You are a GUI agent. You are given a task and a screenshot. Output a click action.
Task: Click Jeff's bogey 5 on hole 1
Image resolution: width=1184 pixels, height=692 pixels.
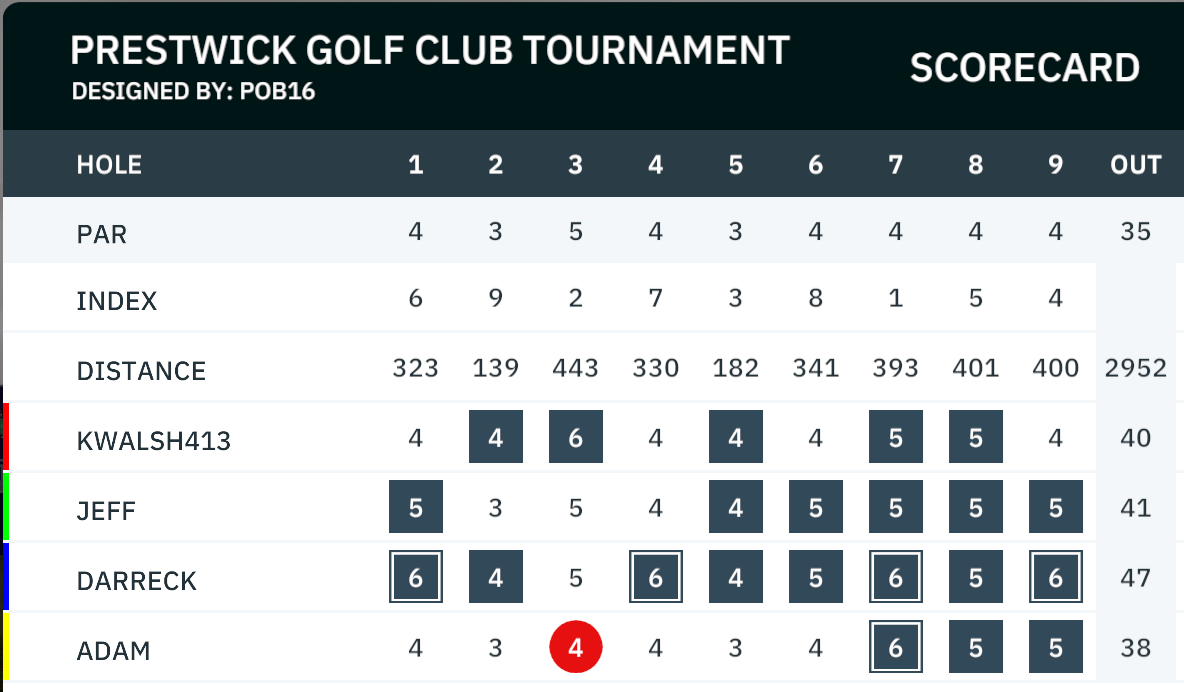point(415,506)
